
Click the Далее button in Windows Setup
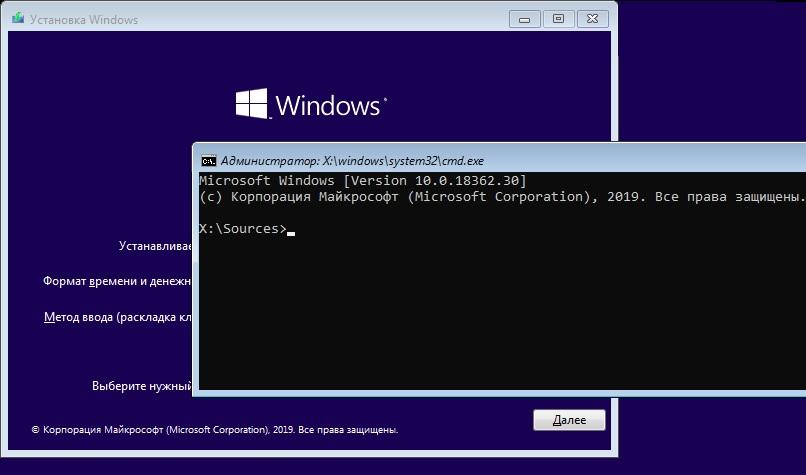569,420
